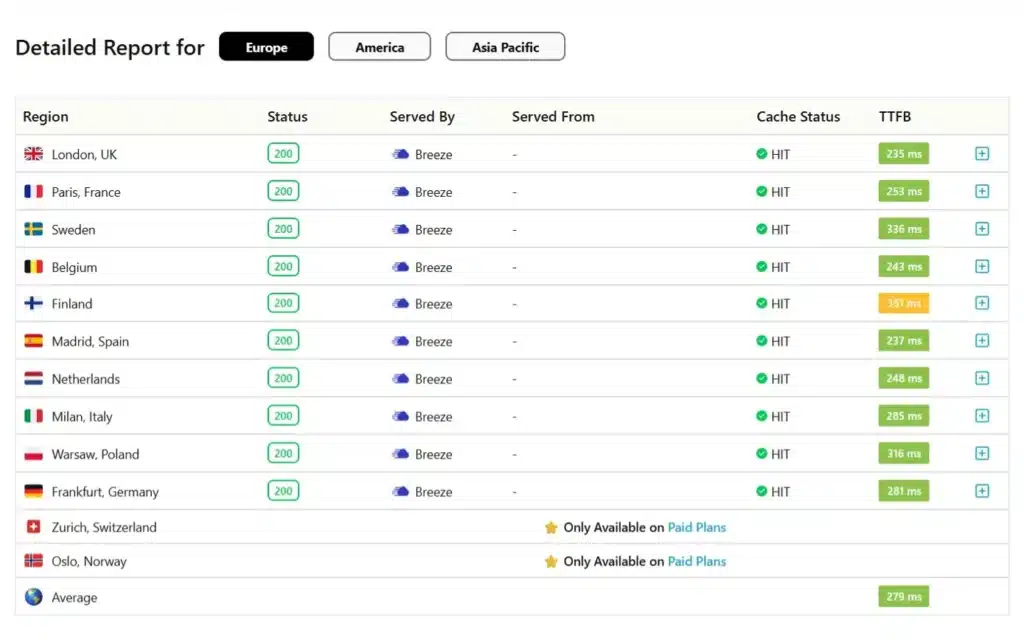Click 200 status badge for Belgium
Image resolution: width=1024 pixels, height=640 pixels.
(x=283, y=266)
